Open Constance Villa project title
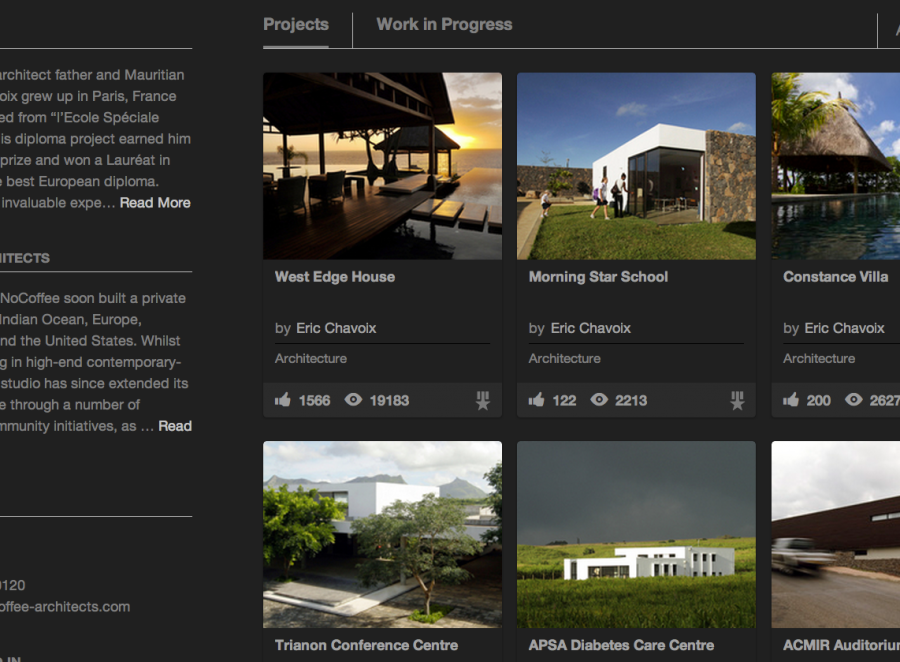The image size is (900, 662). (x=836, y=277)
